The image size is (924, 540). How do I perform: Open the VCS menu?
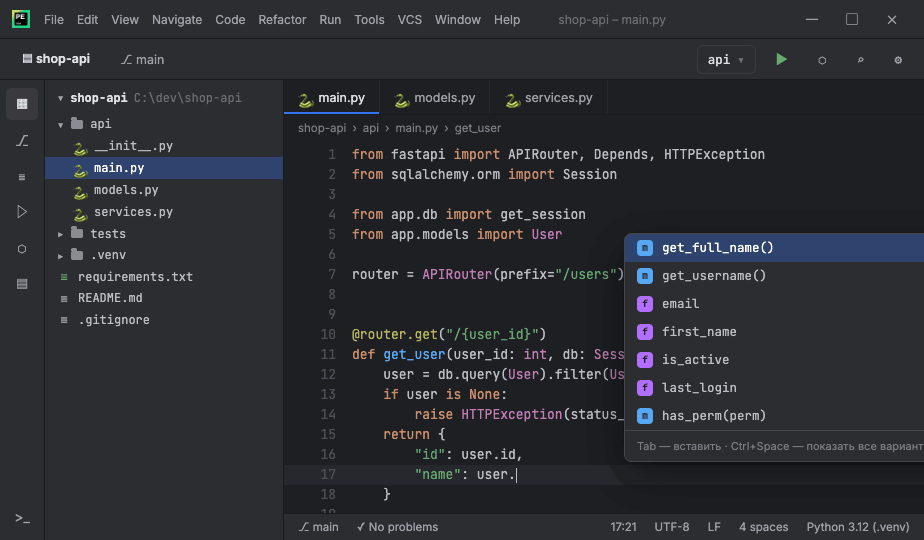(410, 19)
